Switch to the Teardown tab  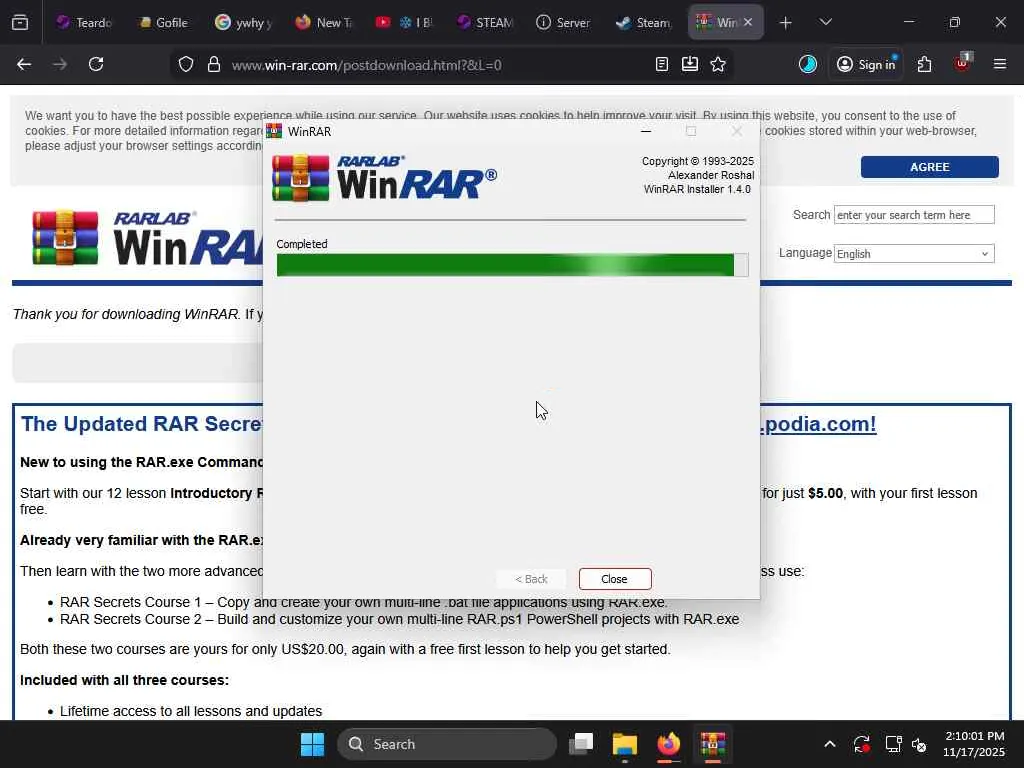click(x=84, y=22)
